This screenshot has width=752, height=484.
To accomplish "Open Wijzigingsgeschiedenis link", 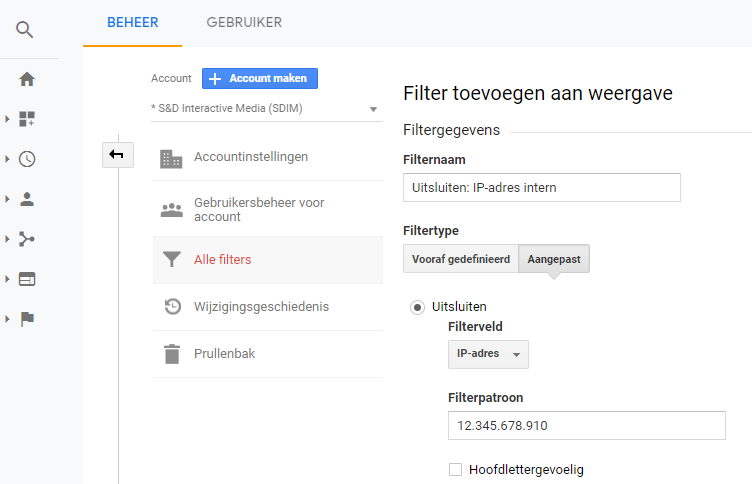I will coord(261,307).
